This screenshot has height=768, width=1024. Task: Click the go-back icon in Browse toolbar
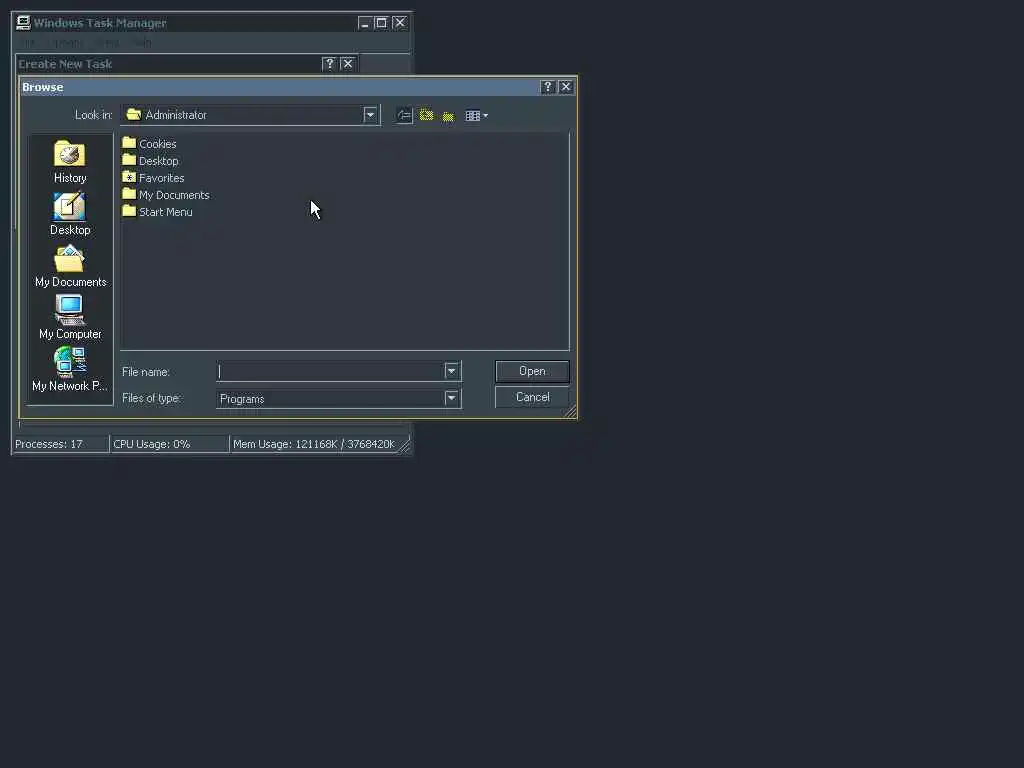pyautogui.click(x=404, y=116)
